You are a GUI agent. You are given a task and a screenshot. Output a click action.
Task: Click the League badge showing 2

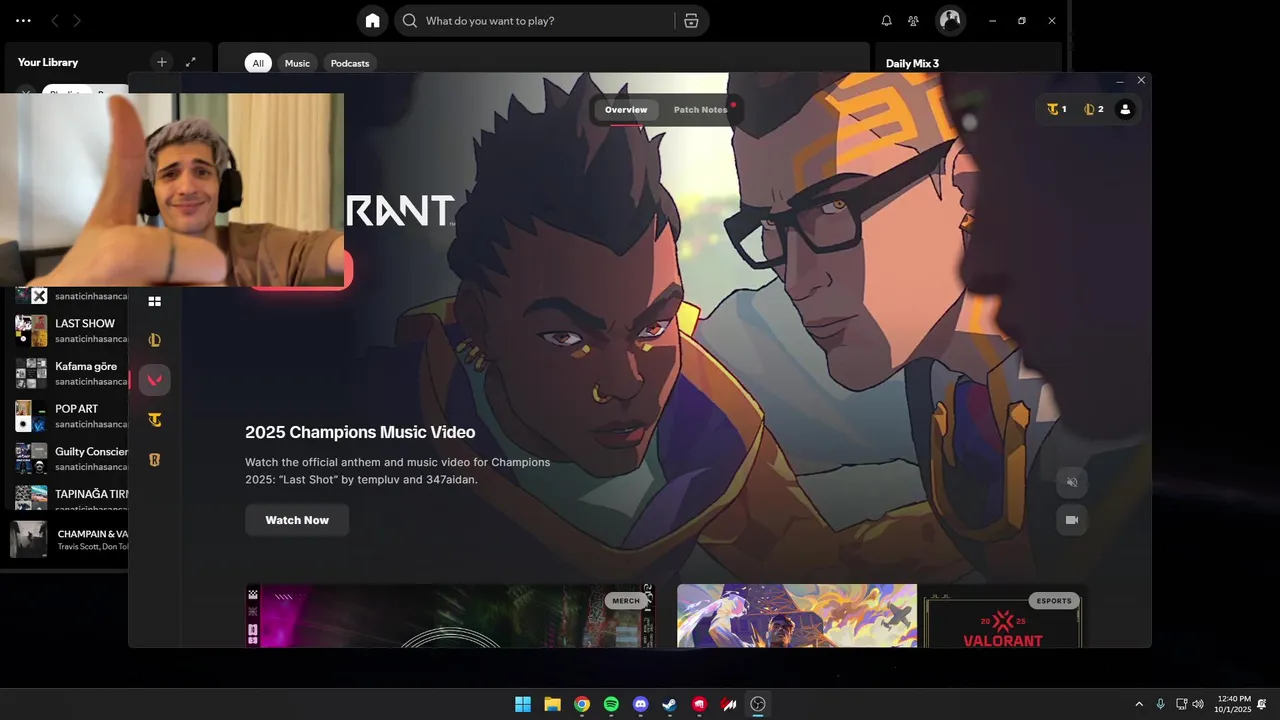click(x=1094, y=109)
